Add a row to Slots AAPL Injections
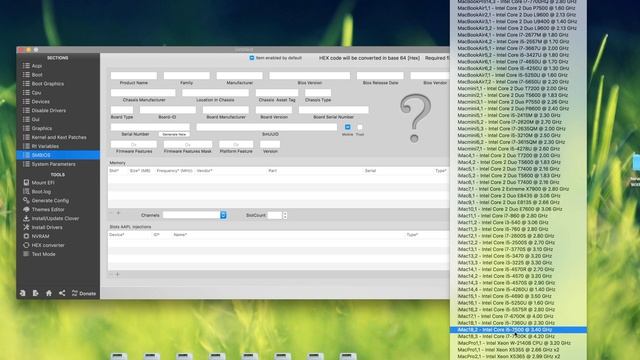The image size is (640, 360). 118,274
